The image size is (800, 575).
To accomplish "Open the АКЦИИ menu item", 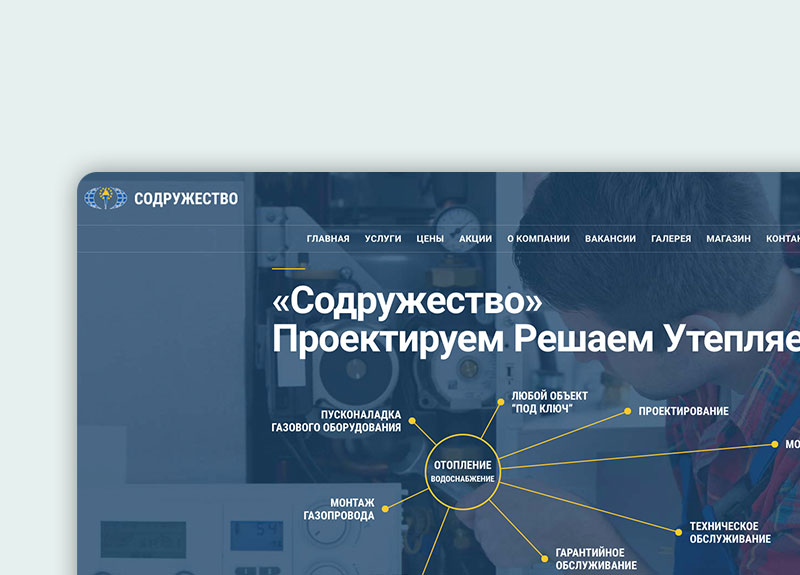I will [476, 239].
